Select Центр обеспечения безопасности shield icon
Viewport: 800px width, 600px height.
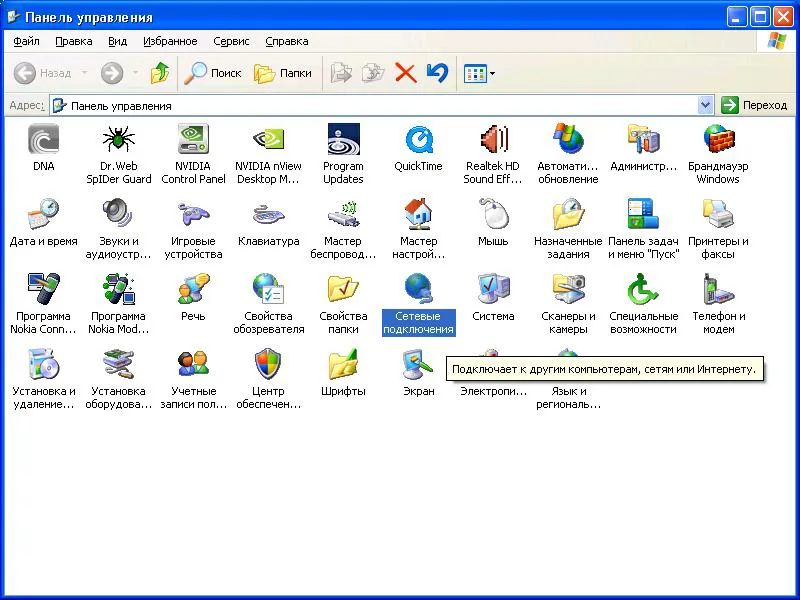(268, 379)
